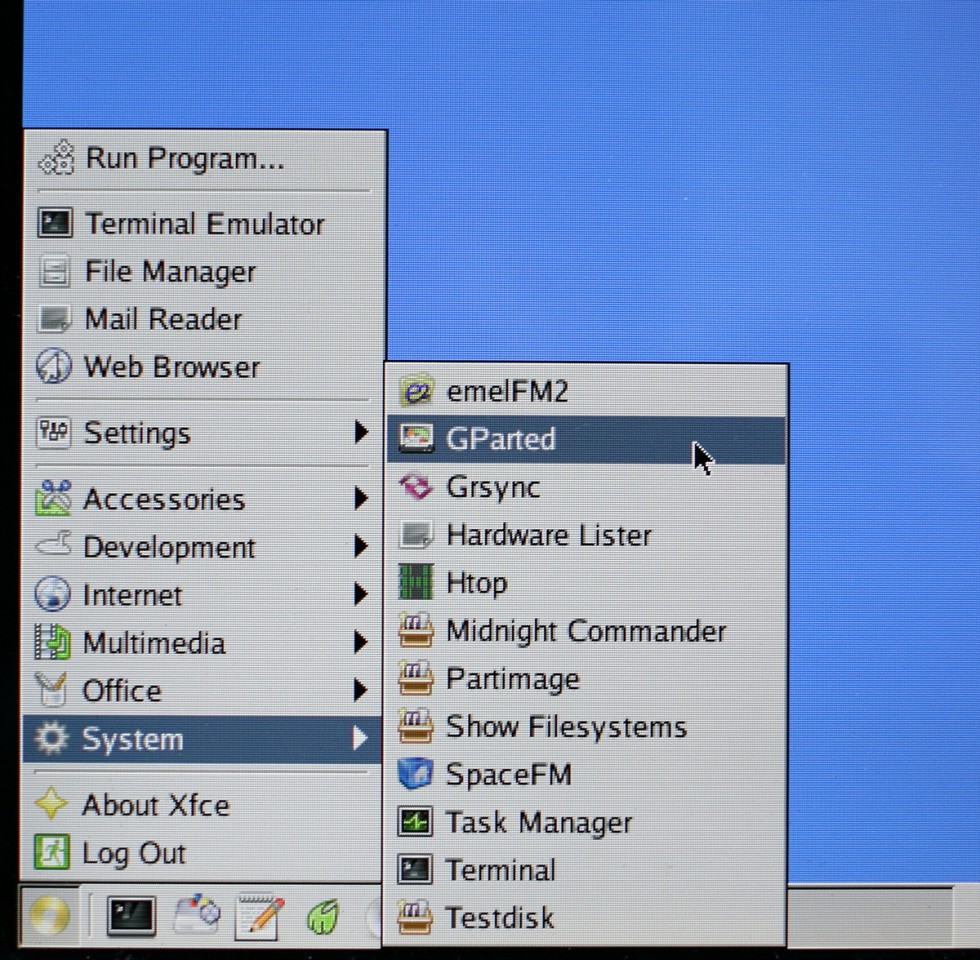Screen dimensions: 980x960
Task: Open Midnight Commander
Action: tap(585, 631)
